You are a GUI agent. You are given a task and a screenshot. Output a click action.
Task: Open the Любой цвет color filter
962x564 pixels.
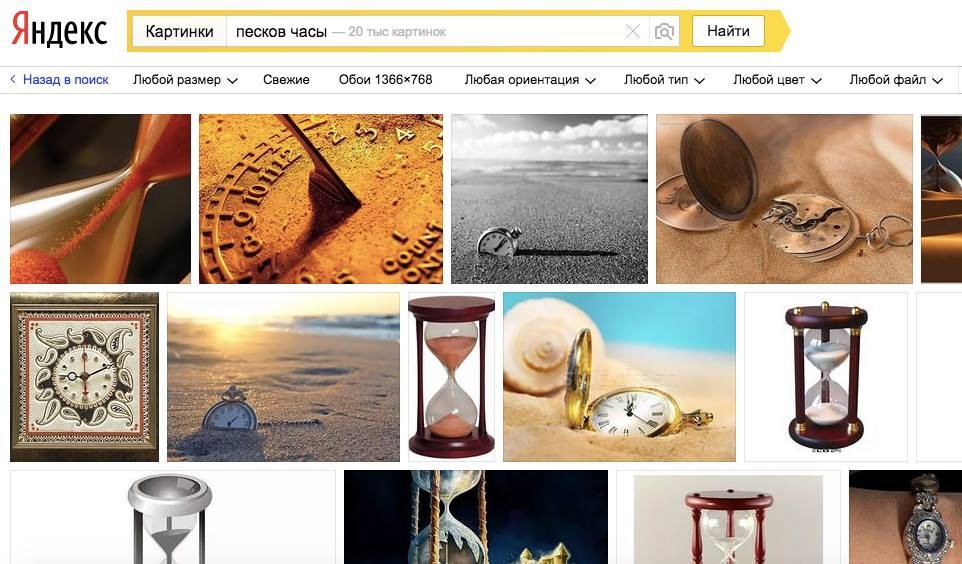click(x=777, y=80)
